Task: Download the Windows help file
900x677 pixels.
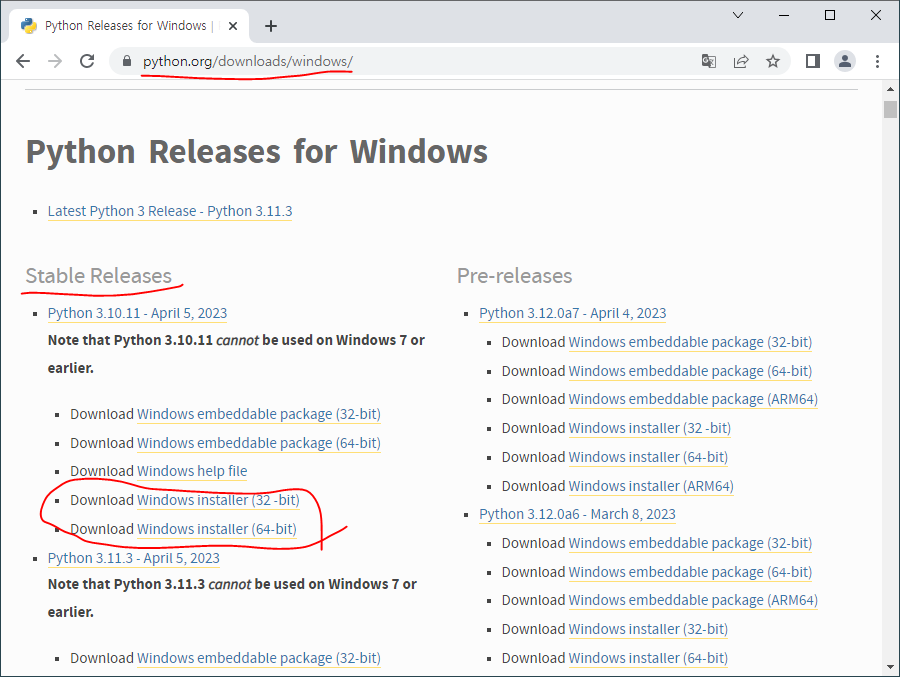Action: pyautogui.click(x=192, y=471)
